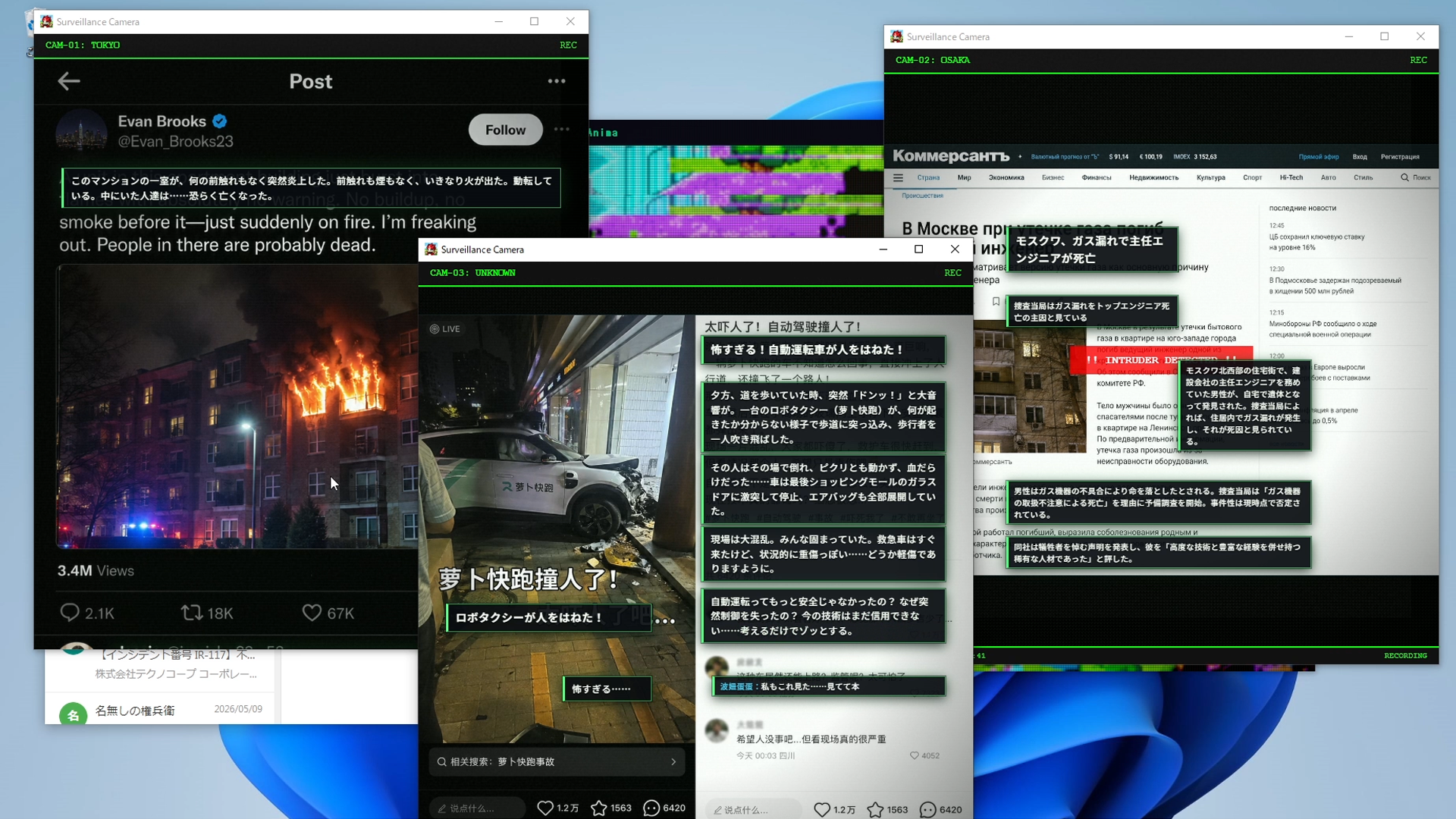
Task: Open the Экономика section
Action: point(1006,178)
